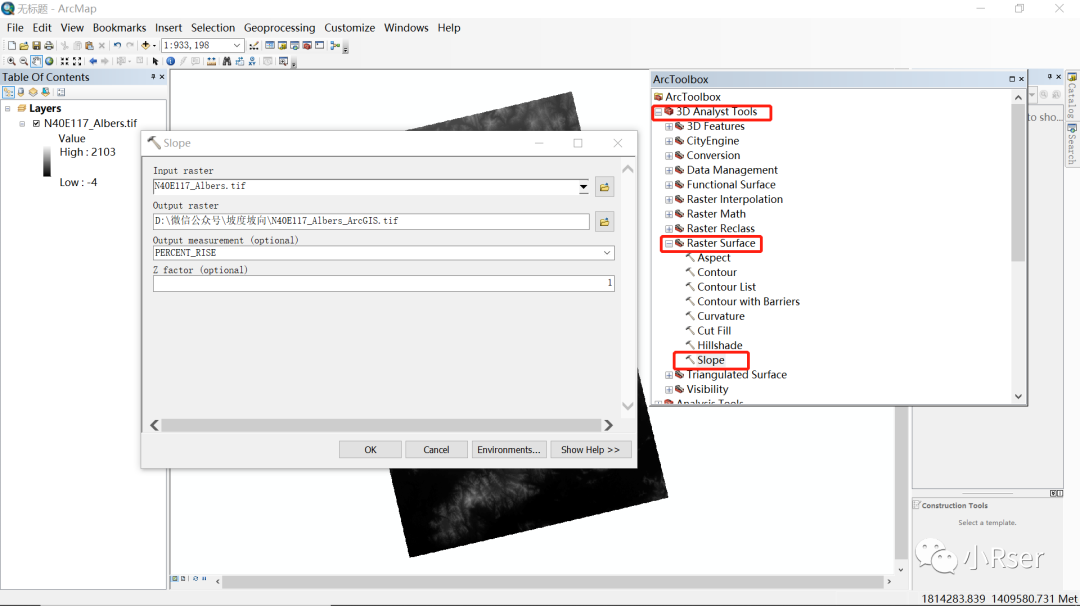The height and width of the screenshot is (606, 1080).
Task: Open Environments settings button
Action: pos(508,450)
